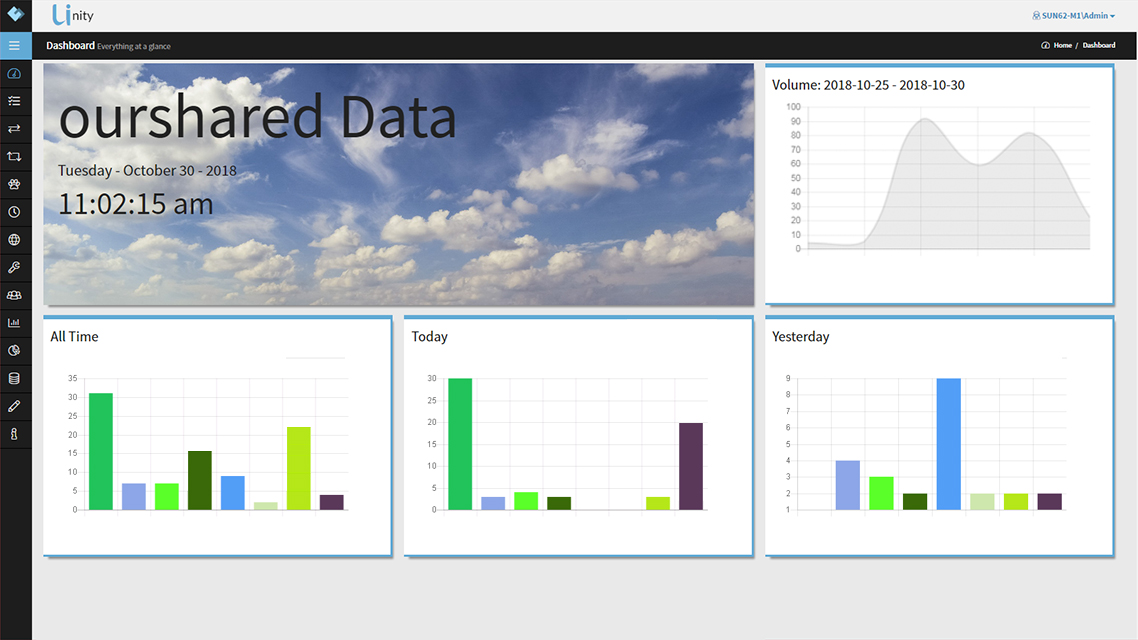Click the globe icon in sidebar

[14, 240]
